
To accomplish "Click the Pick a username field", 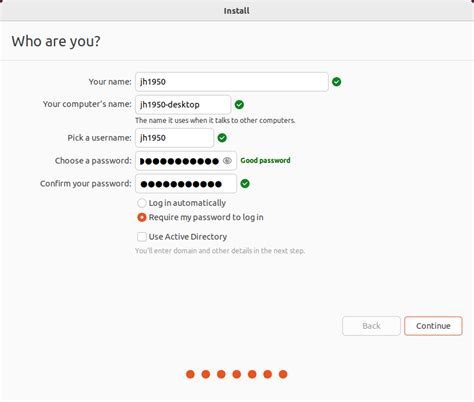I will click(174, 138).
